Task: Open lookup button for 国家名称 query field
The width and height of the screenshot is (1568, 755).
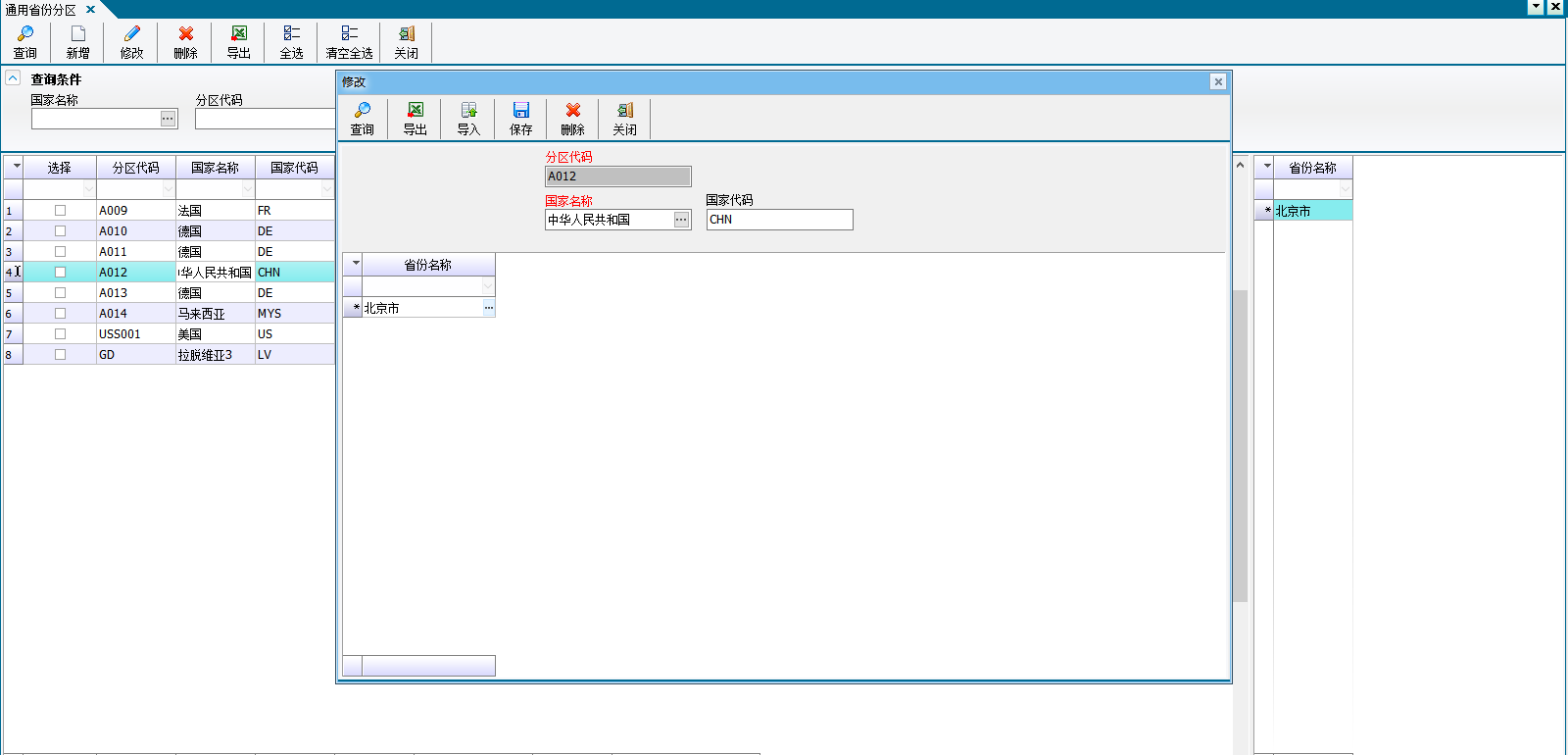Action: pos(169,119)
